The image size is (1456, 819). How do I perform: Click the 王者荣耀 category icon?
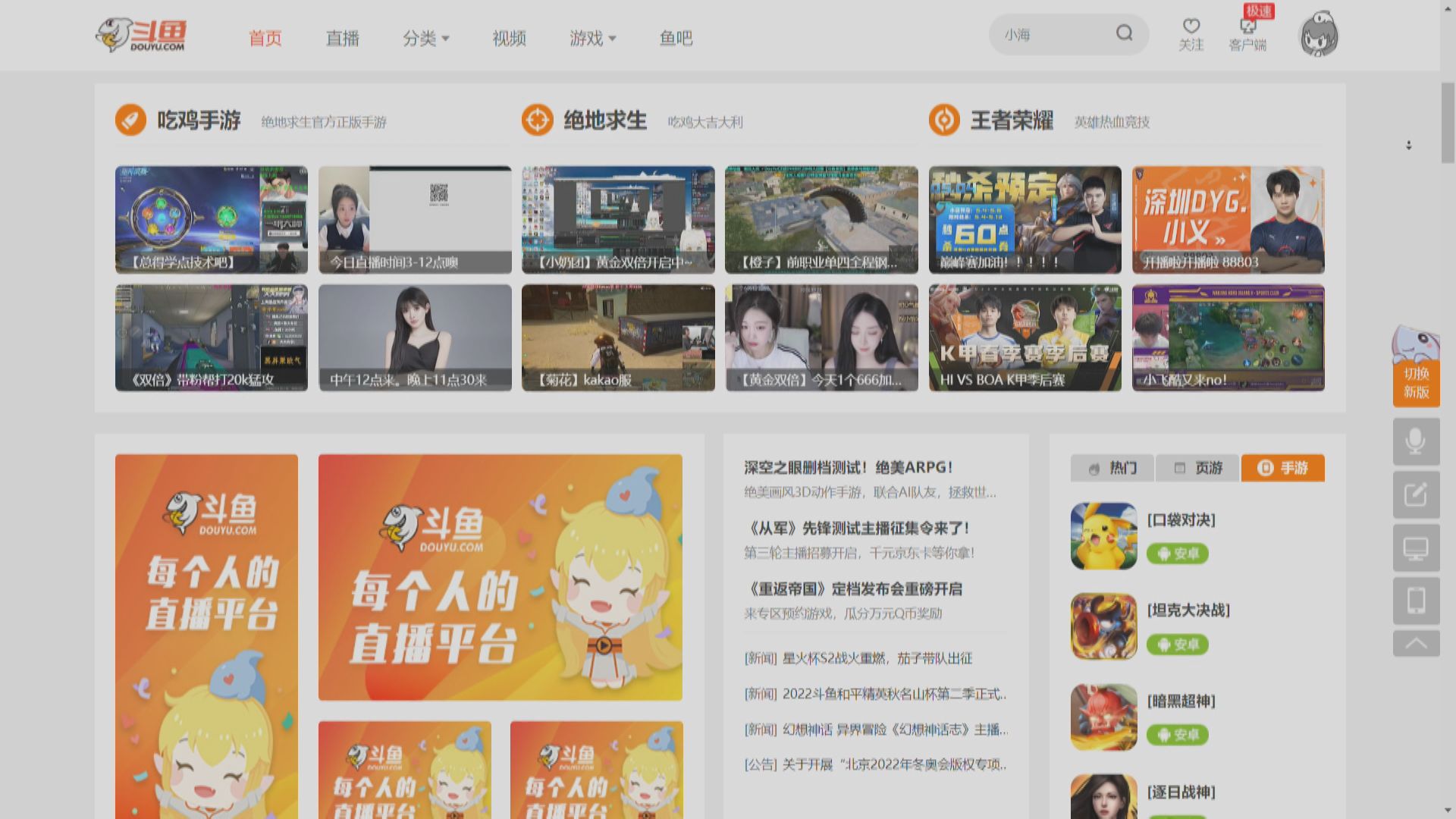pyautogui.click(x=945, y=120)
